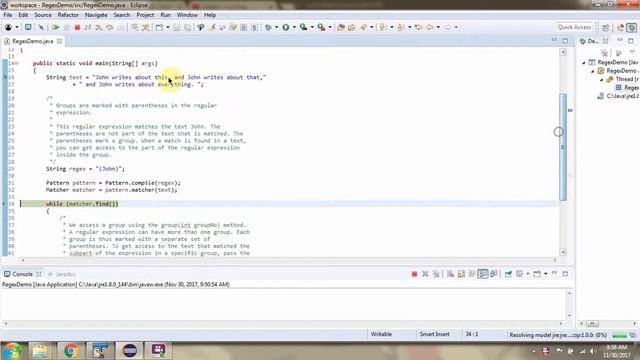Viewport: 640px width, 360px height.
Task: Click the New toolbar icon at far left
Action: point(9,27)
